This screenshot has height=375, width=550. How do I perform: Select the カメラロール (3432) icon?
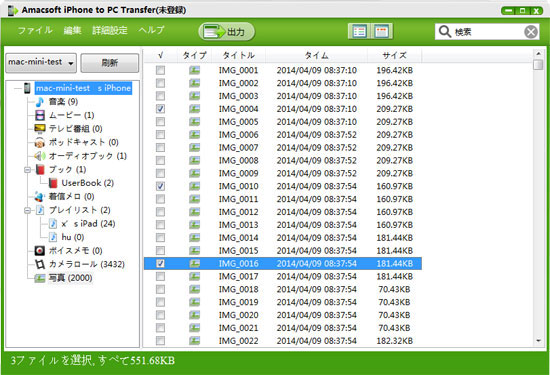40,264
